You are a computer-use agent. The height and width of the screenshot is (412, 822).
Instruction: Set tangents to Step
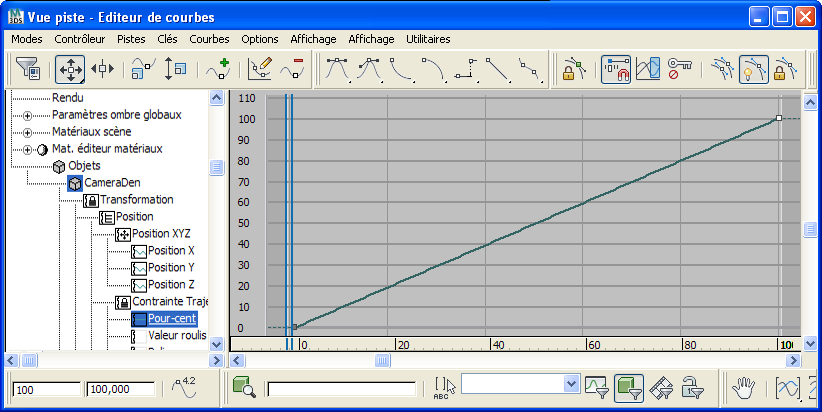(x=466, y=69)
